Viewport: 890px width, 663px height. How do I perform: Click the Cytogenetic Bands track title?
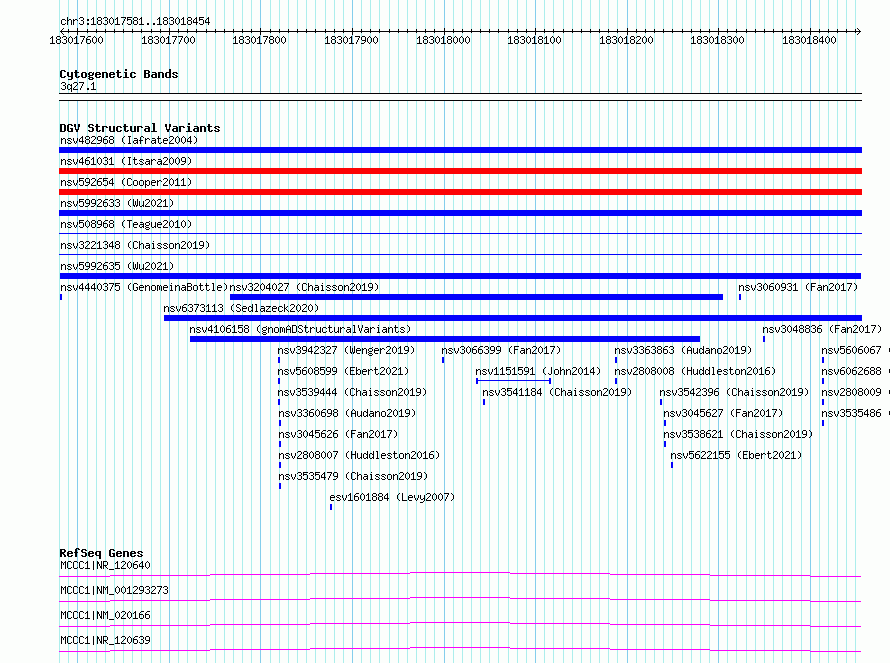[x=119, y=74]
